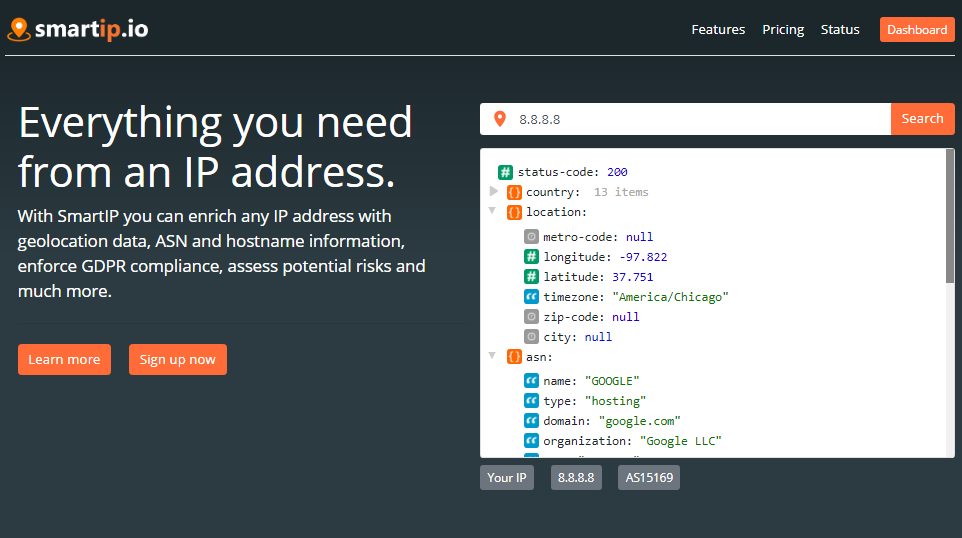Click the blue string icon beside timezone
The height and width of the screenshot is (538, 962).
[x=531, y=297]
